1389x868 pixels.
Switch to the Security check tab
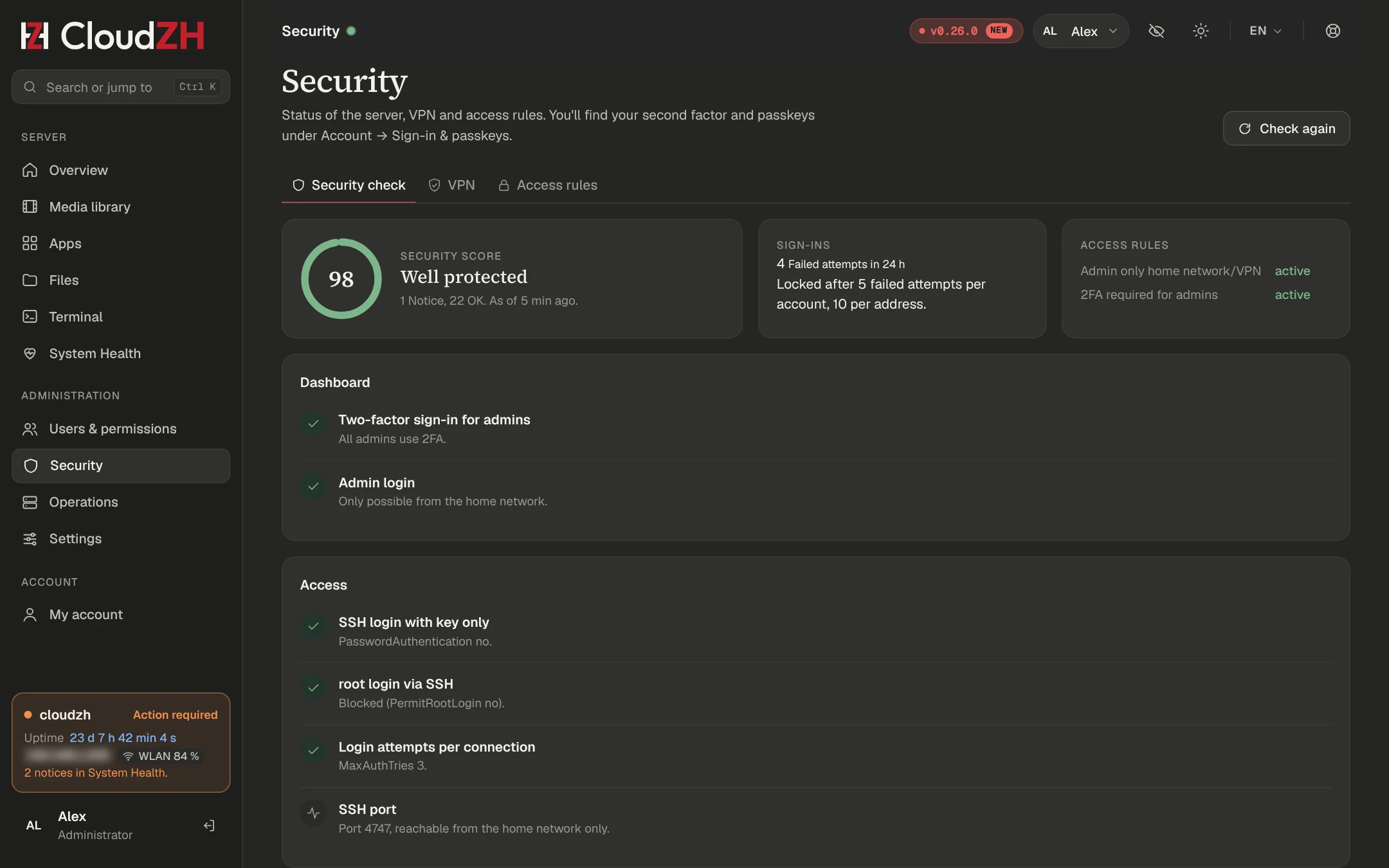coord(349,185)
